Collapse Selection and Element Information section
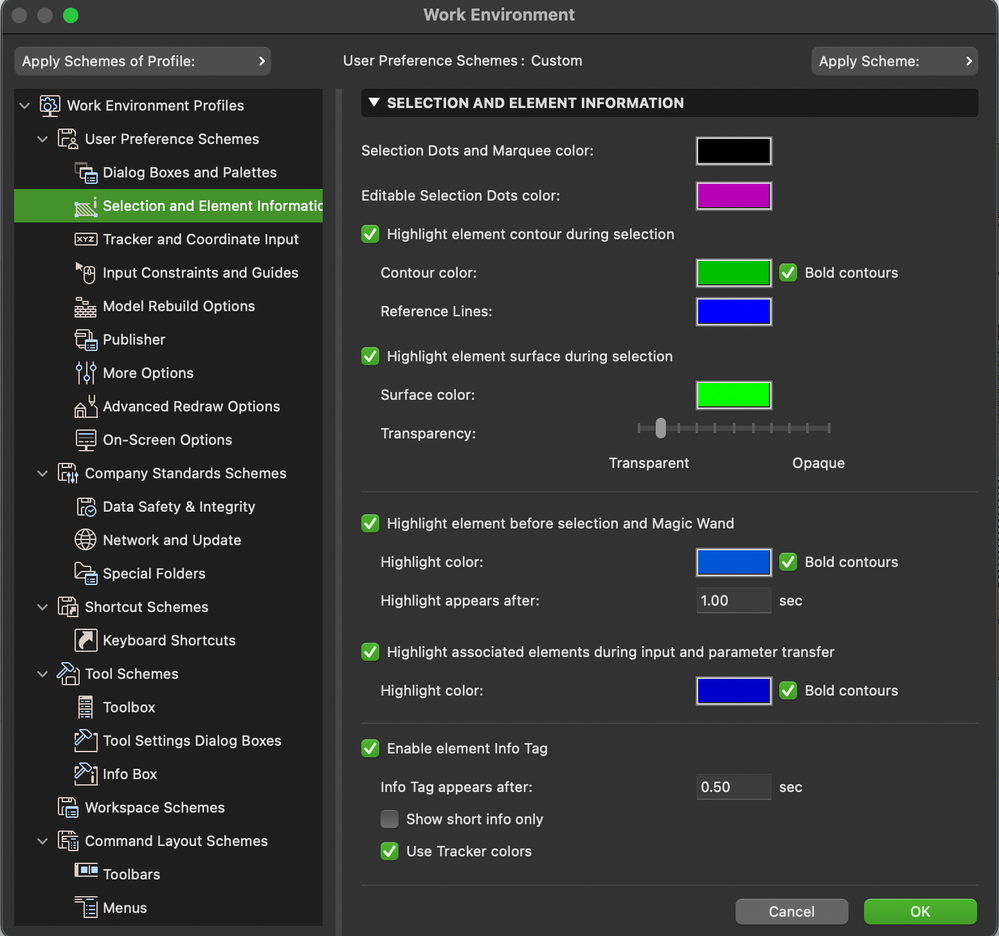Viewport: 999px width, 936px height. (374, 103)
